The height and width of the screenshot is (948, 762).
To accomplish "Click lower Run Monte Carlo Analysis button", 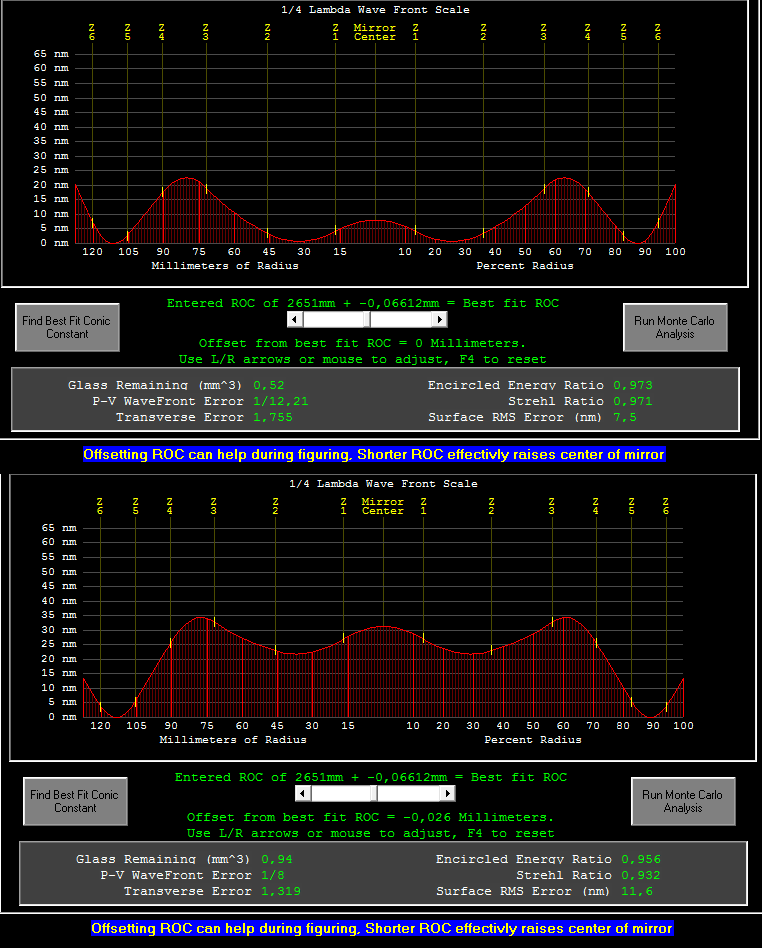I will pos(683,801).
